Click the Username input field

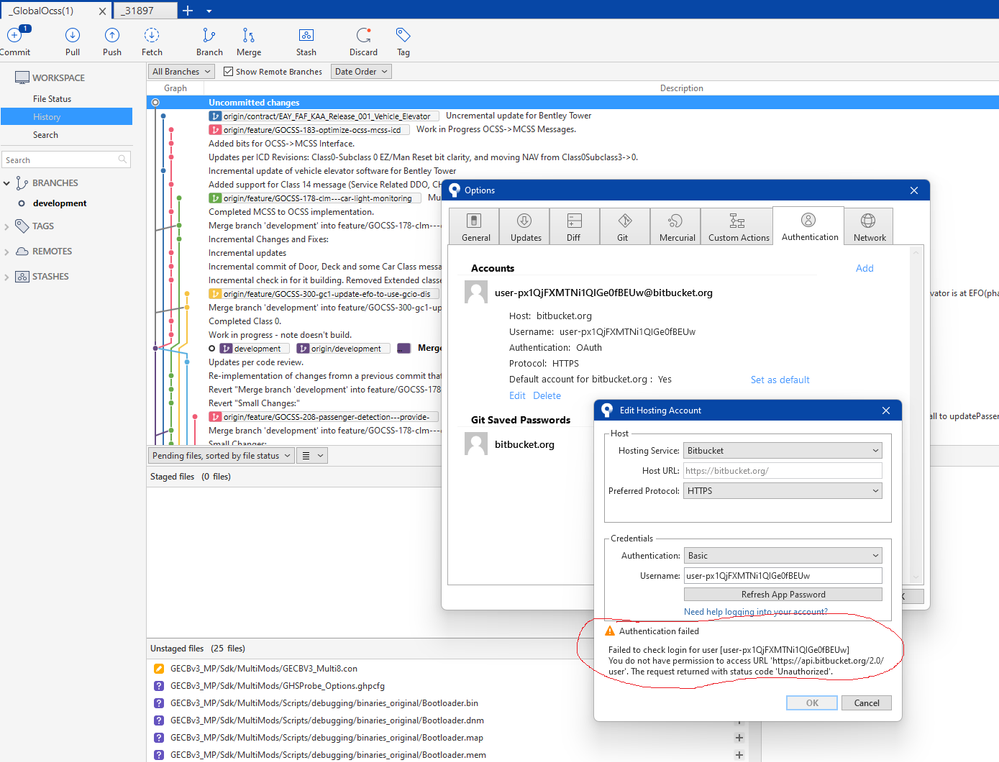pos(782,575)
